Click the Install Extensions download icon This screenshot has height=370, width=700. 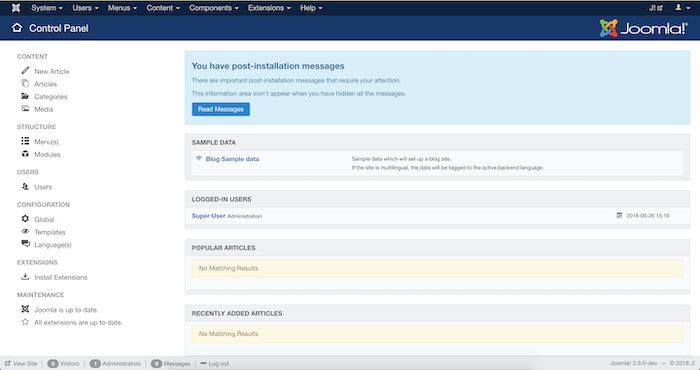click(x=25, y=277)
